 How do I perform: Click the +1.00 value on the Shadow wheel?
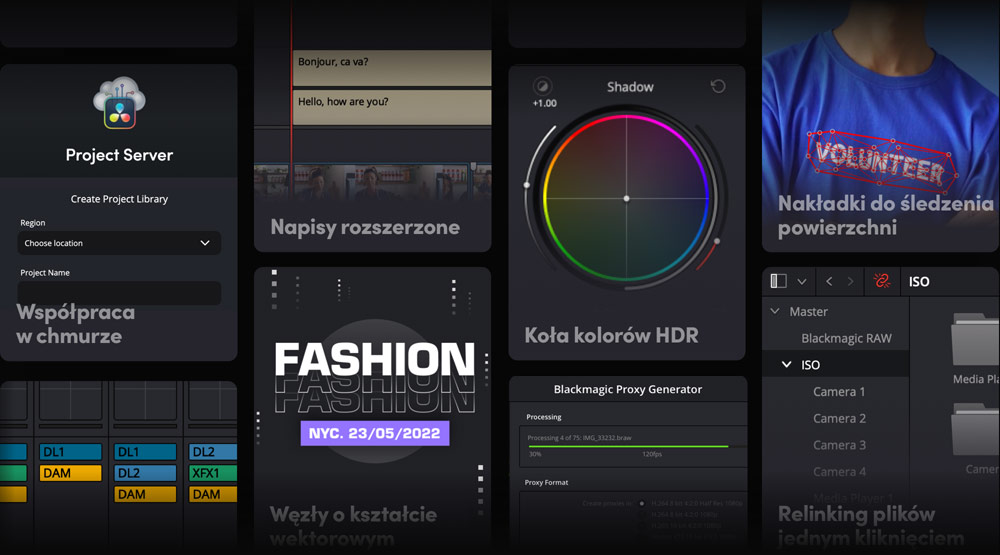[x=545, y=103]
